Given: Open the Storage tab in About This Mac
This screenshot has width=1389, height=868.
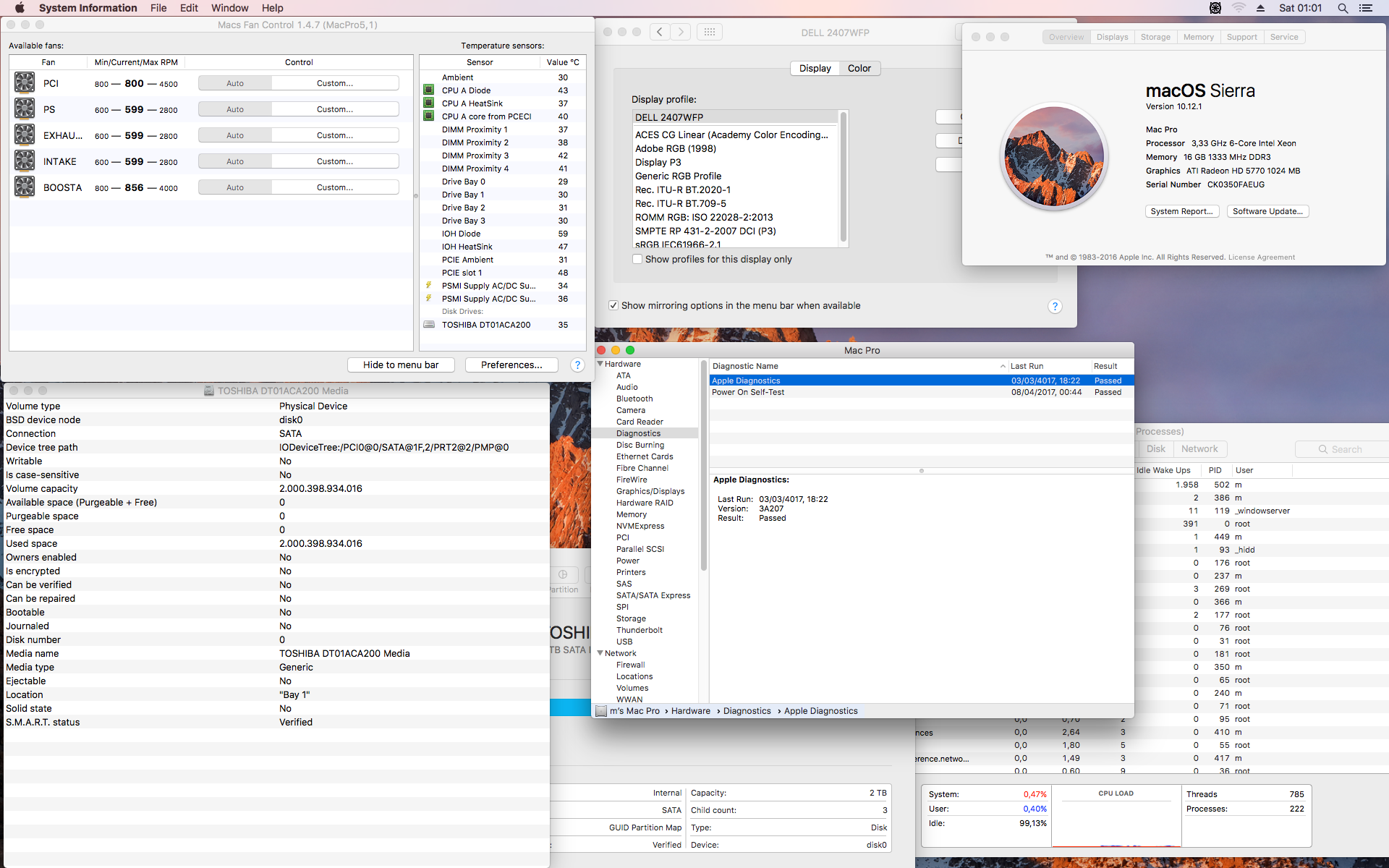Looking at the screenshot, I should pyautogui.click(x=1155, y=37).
